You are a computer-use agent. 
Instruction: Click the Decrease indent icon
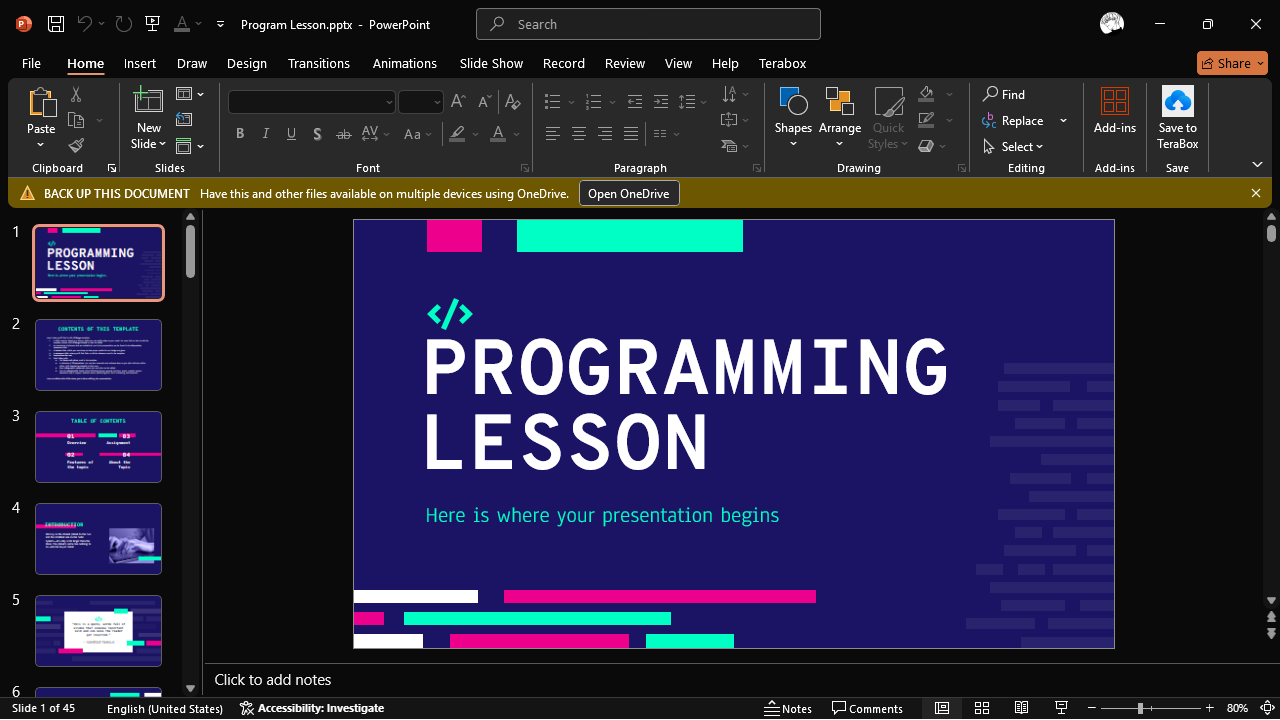pyautogui.click(x=634, y=101)
